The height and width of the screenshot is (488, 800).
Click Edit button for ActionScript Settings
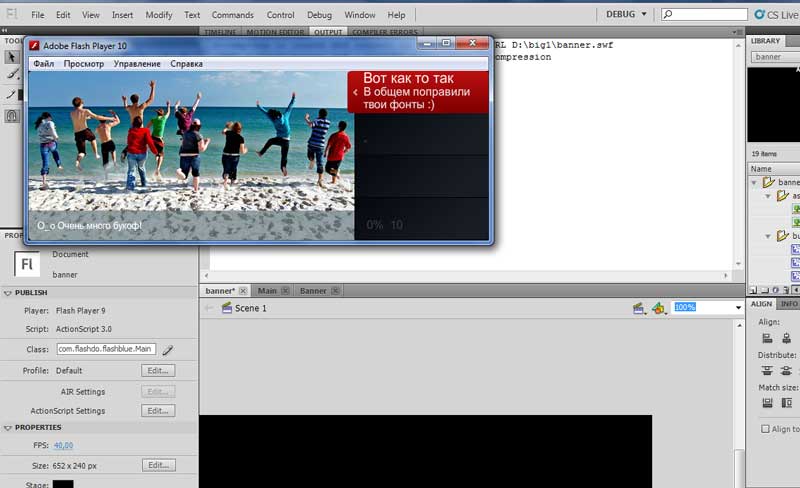(x=158, y=411)
